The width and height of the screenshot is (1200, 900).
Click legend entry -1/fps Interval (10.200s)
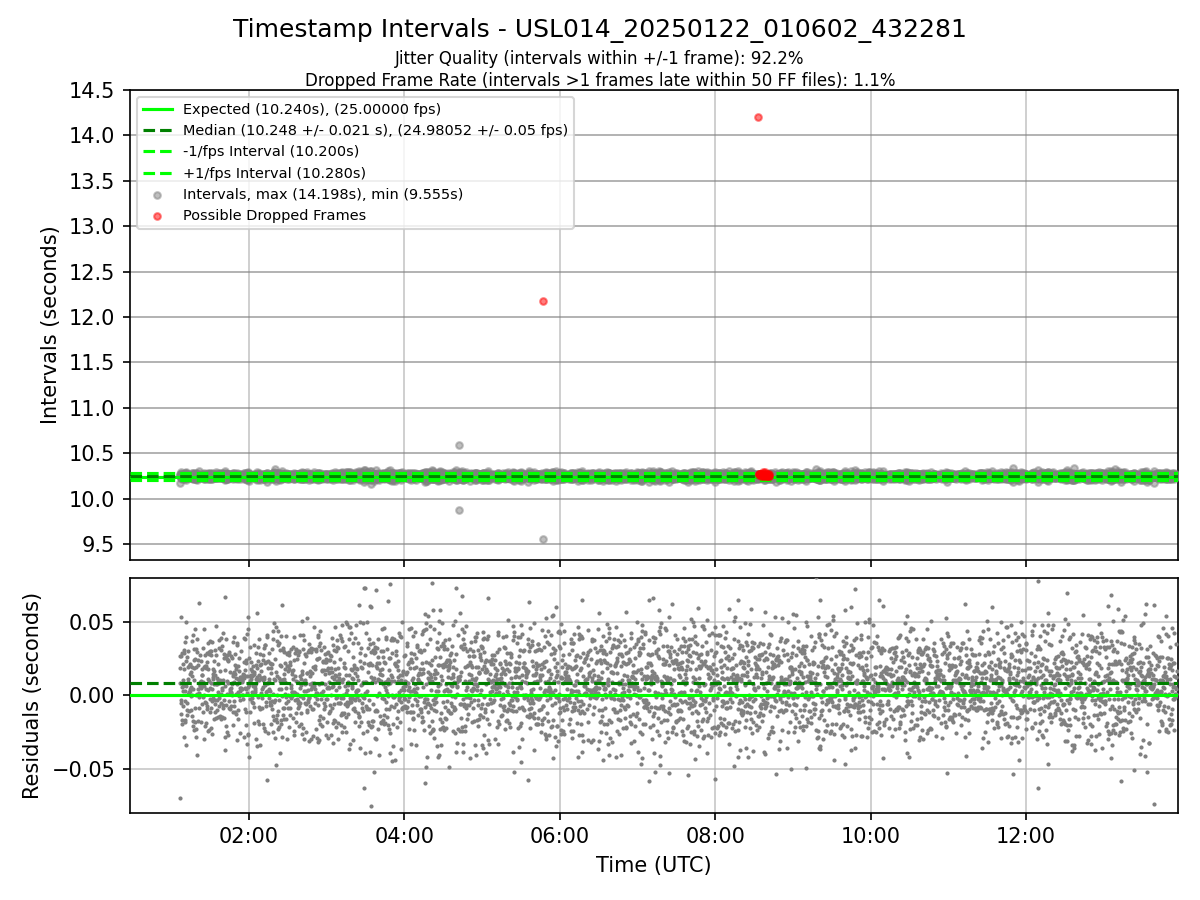(270, 151)
